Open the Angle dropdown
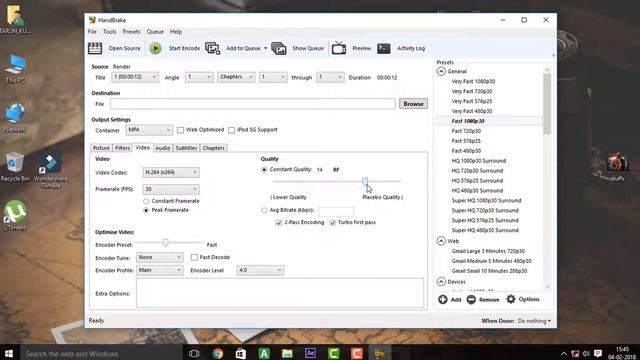640x360 pixels. [199, 77]
